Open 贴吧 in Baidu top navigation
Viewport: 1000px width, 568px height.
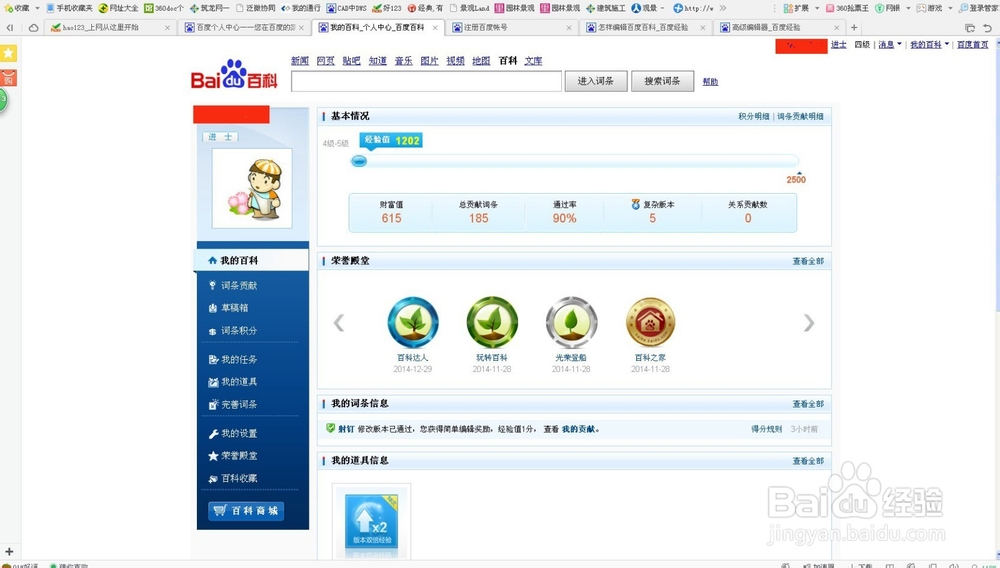pos(351,61)
